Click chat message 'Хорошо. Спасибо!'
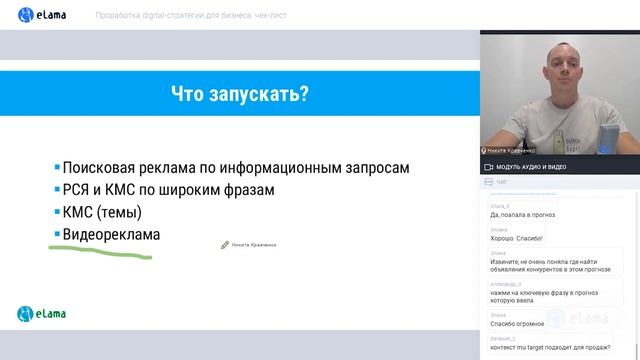 coord(516,238)
